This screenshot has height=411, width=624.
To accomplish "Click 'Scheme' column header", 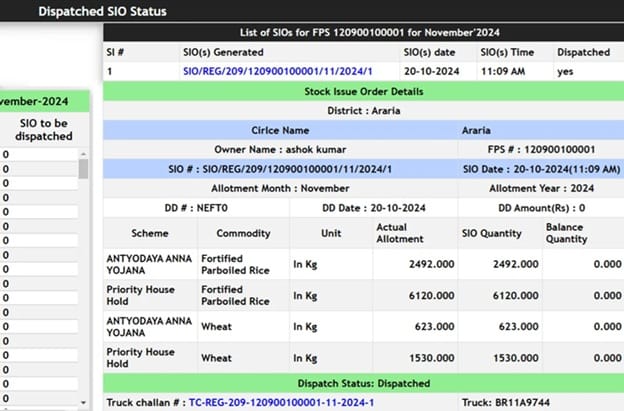I will (150, 233).
